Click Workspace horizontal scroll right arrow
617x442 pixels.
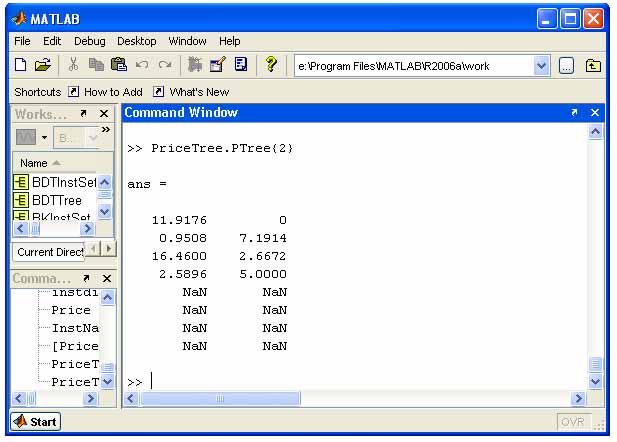click(87, 229)
